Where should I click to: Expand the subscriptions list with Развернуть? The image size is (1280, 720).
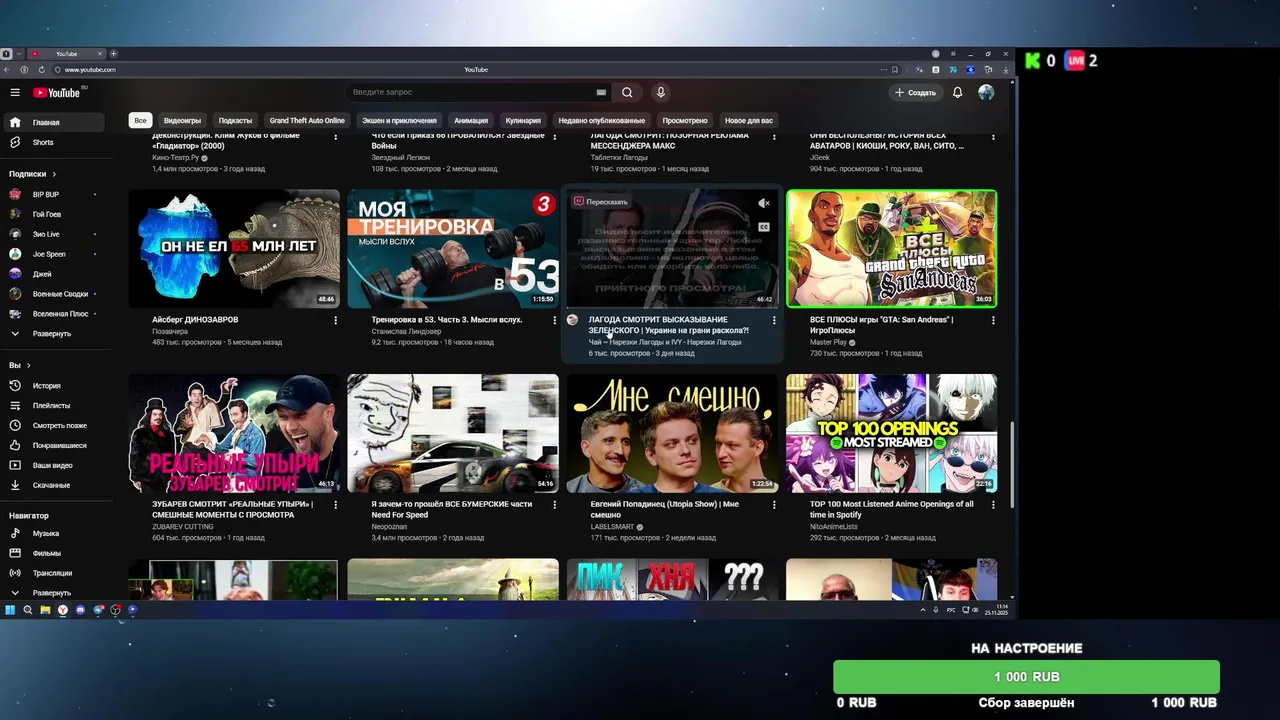[52, 333]
